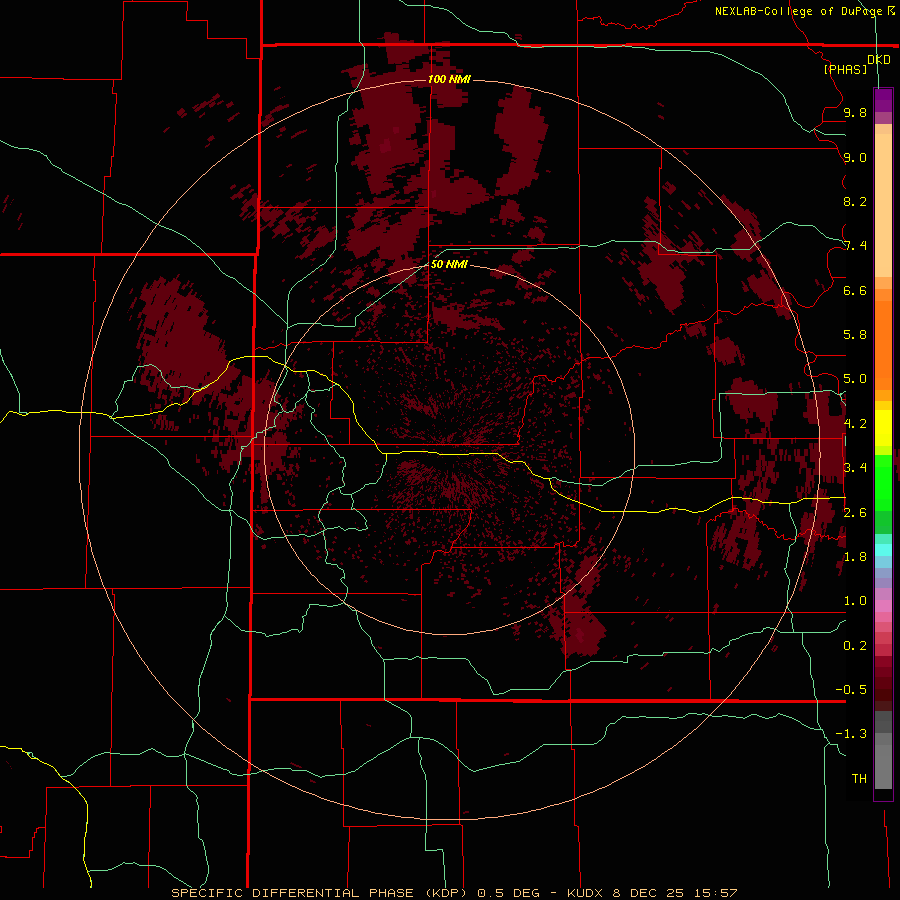Screen dimensions: 900x900
Task: Click the 9.0 scale label
Action: [x=855, y=157]
